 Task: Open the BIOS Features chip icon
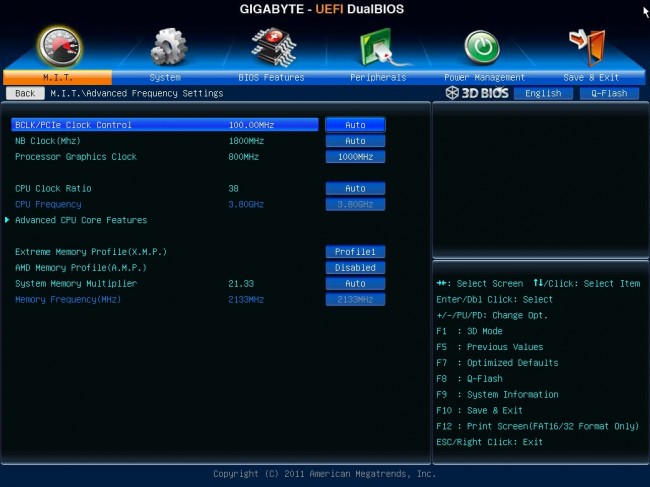click(274, 47)
